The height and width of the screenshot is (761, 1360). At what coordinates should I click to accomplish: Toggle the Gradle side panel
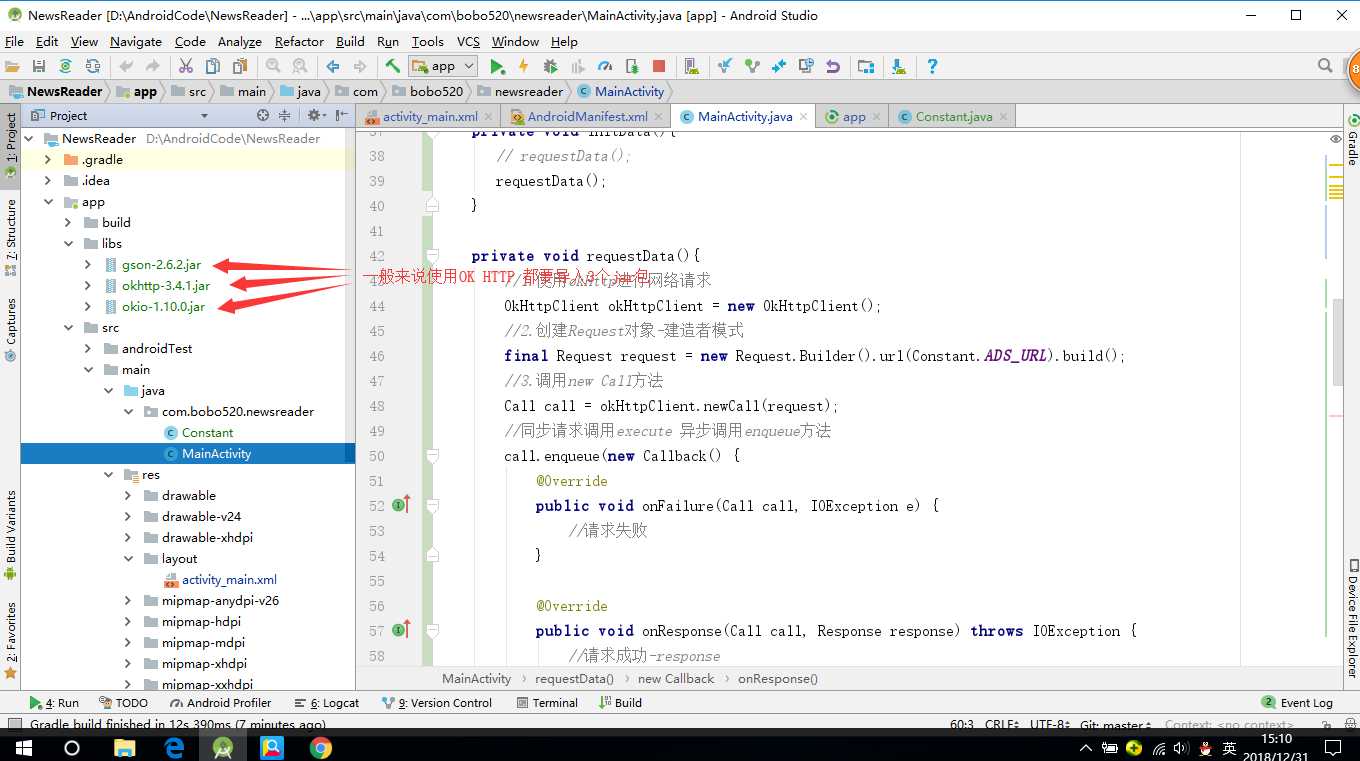pos(1351,139)
